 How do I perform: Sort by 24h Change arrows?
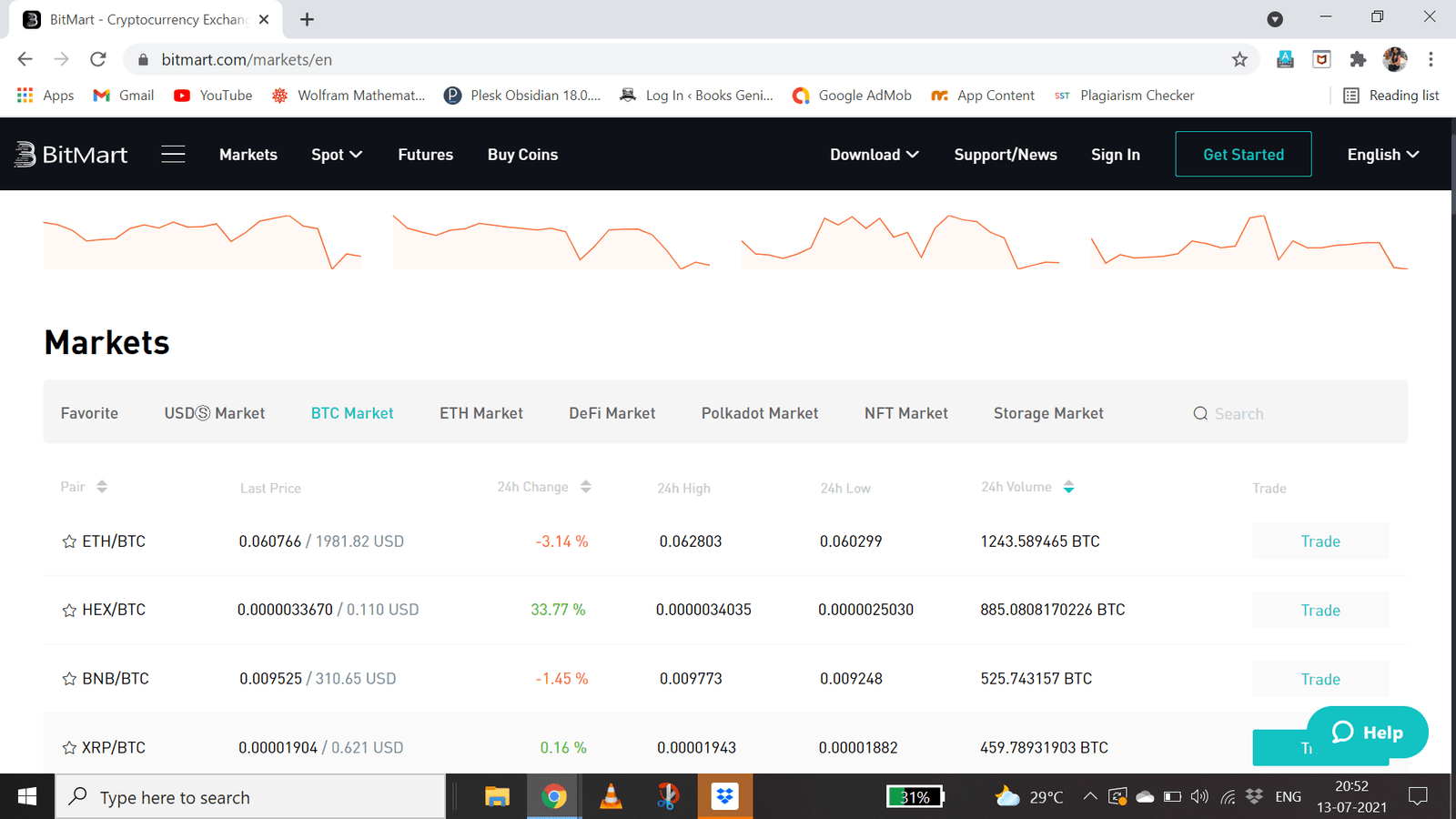coord(586,487)
